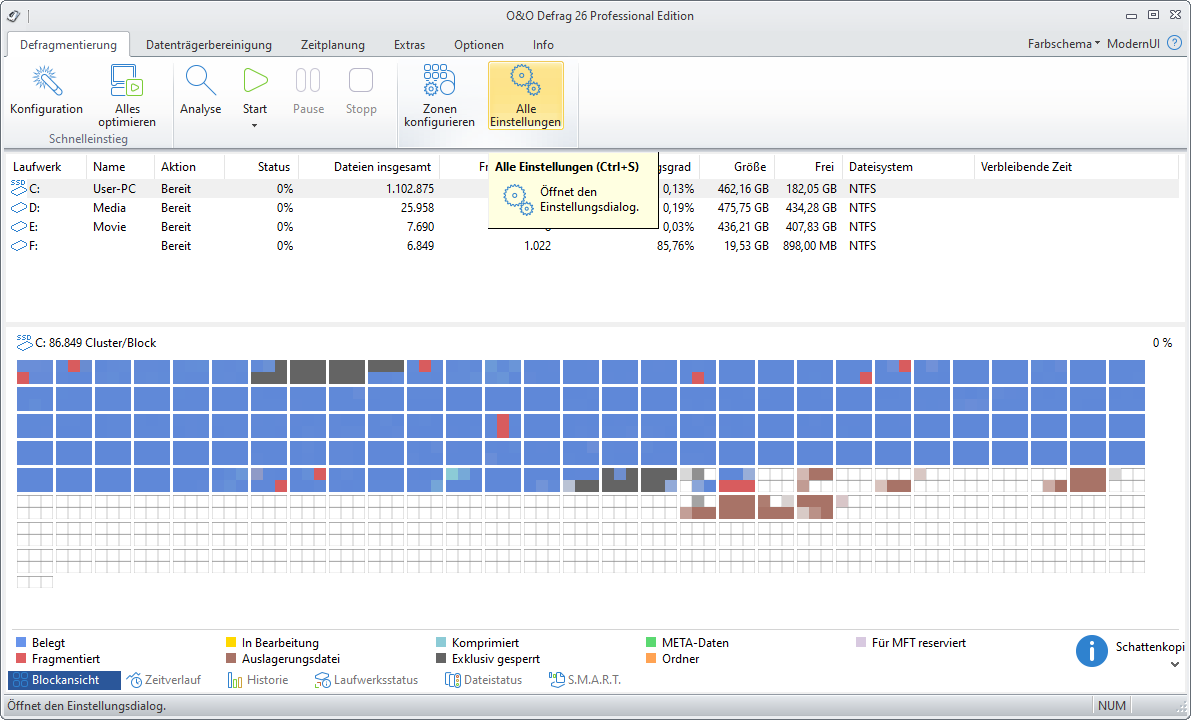Viewport: 1191px width, 720px height.
Task: Open the Zeitplanung tab
Action: [333, 45]
